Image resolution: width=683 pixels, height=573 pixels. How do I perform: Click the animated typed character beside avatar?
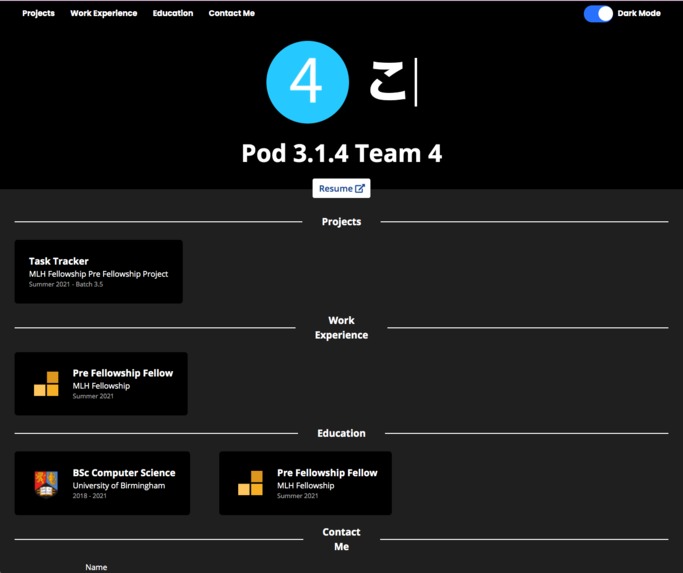pos(387,81)
